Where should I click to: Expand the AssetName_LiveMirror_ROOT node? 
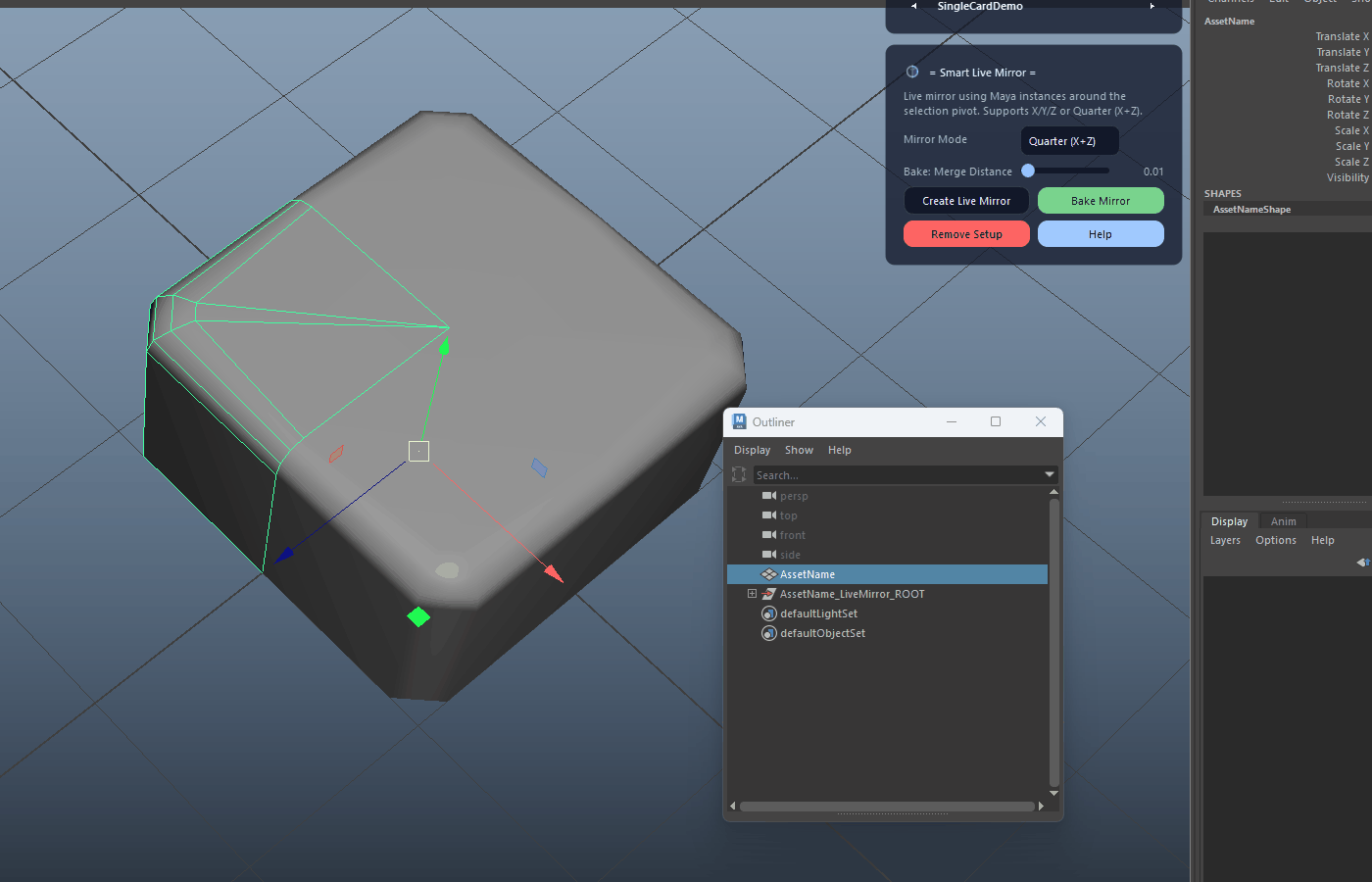[x=752, y=594]
